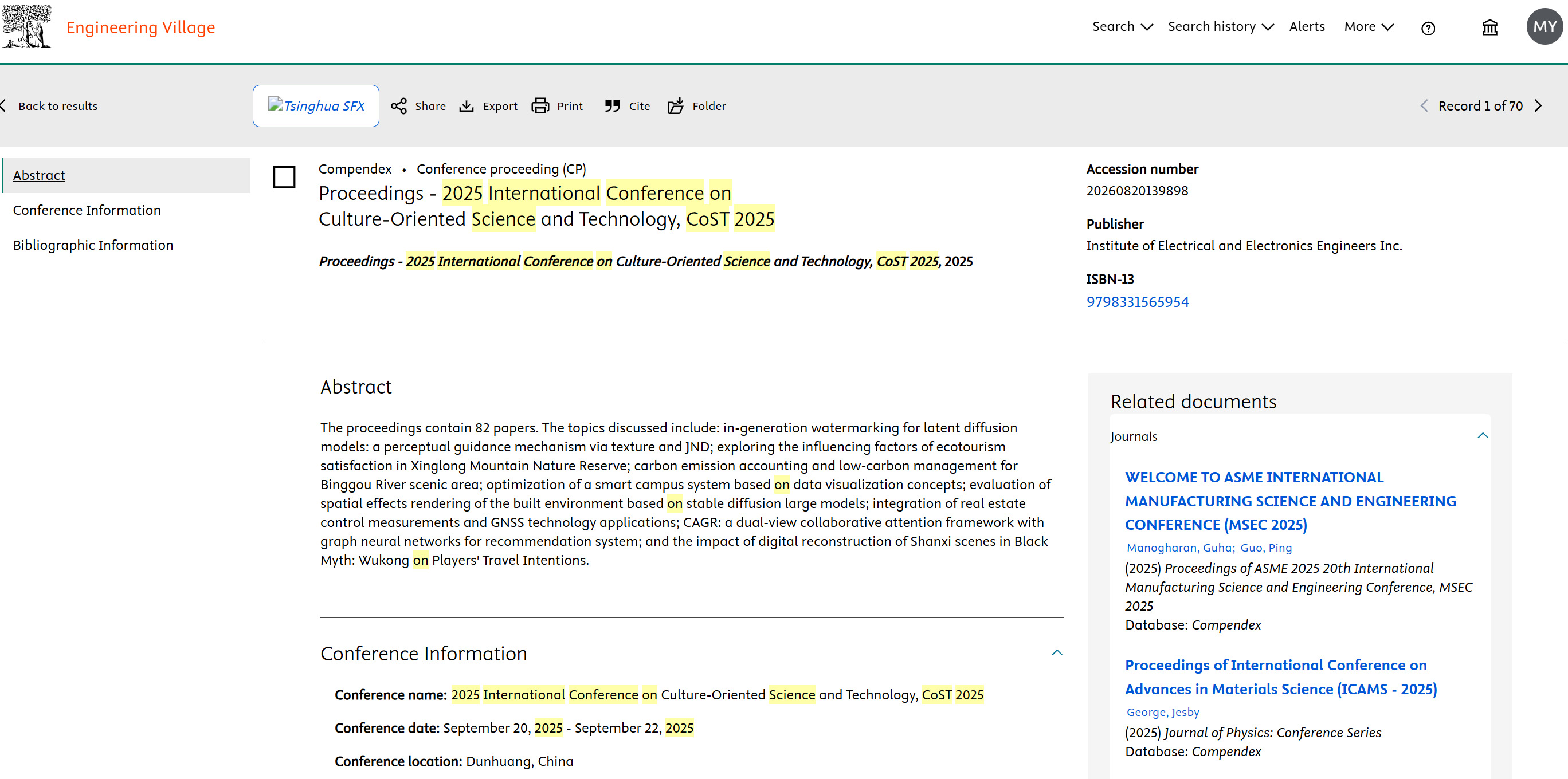Open the Search dropdown menu
1568x779 pixels.
(x=1122, y=27)
